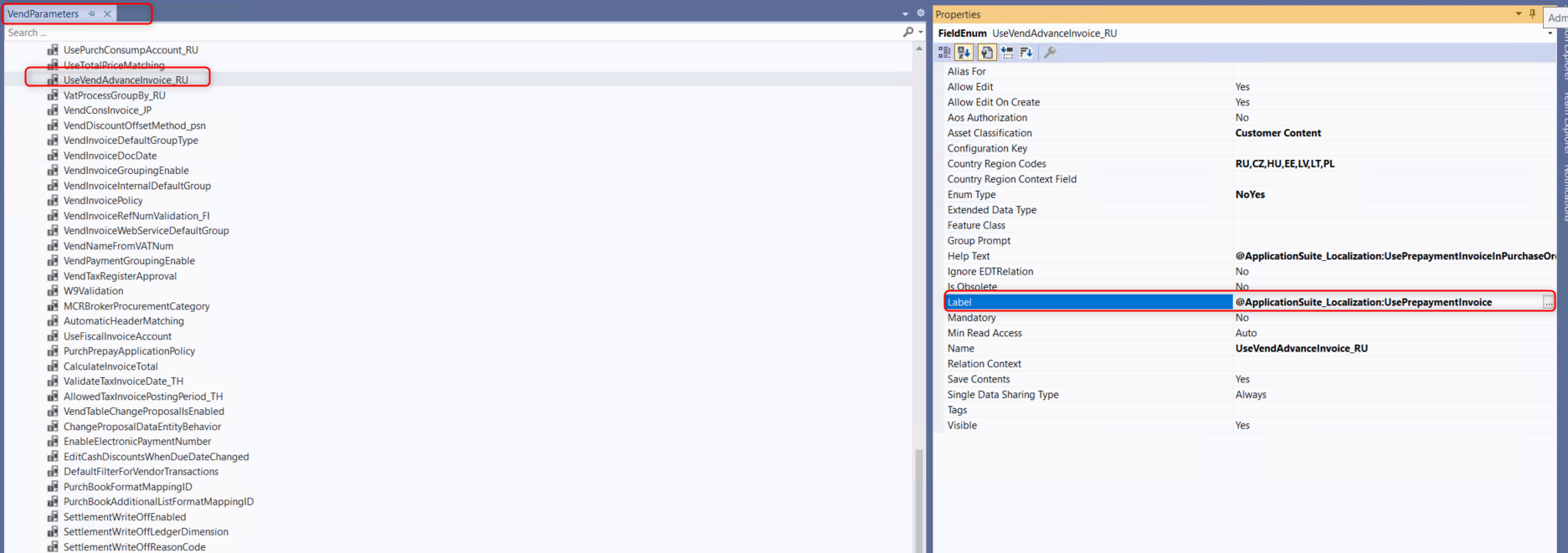Select VendTaxRegisterApproval field
1568x553 pixels.
click(x=120, y=276)
